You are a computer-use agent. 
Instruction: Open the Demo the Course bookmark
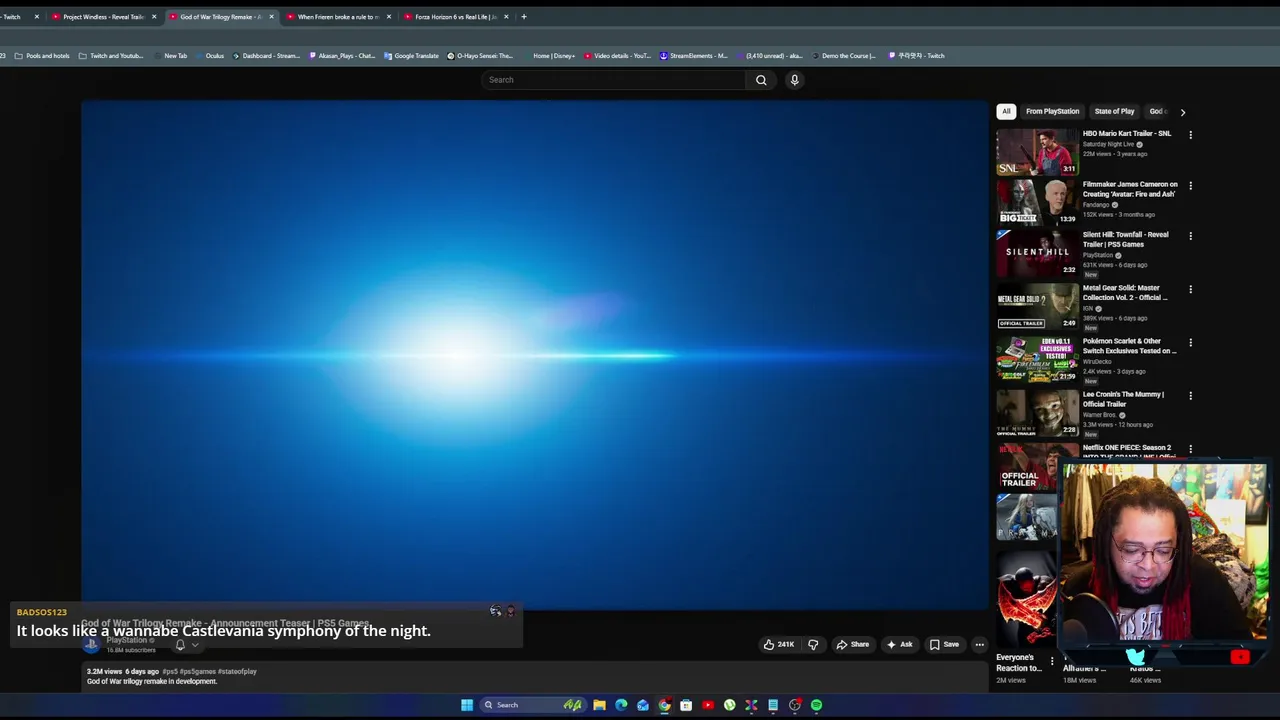843,56
